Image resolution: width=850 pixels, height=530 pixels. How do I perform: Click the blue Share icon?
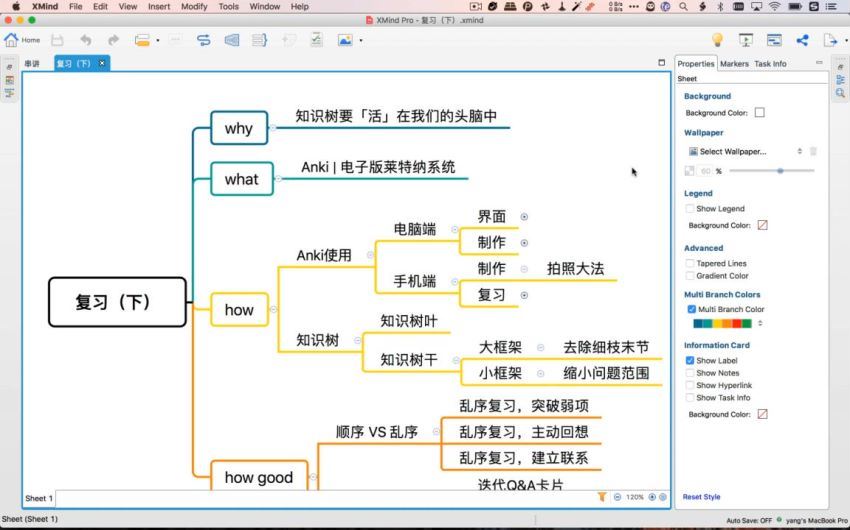point(802,40)
